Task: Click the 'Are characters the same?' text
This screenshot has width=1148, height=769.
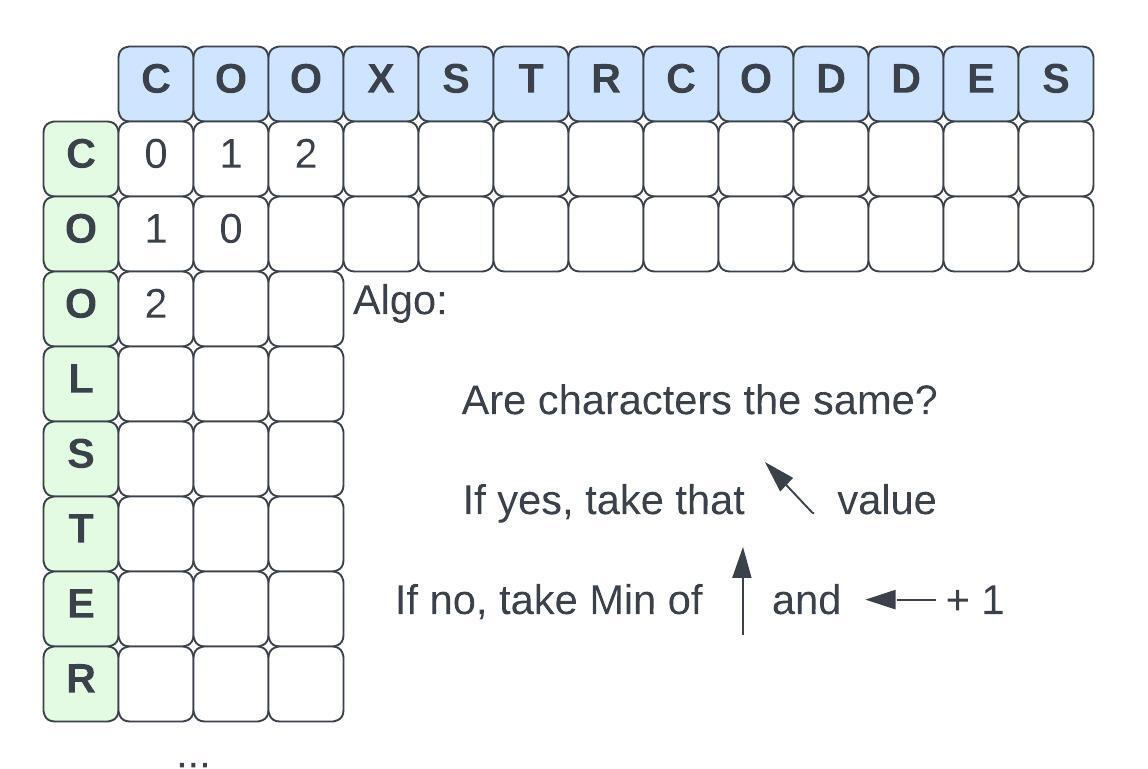Action: 699,401
